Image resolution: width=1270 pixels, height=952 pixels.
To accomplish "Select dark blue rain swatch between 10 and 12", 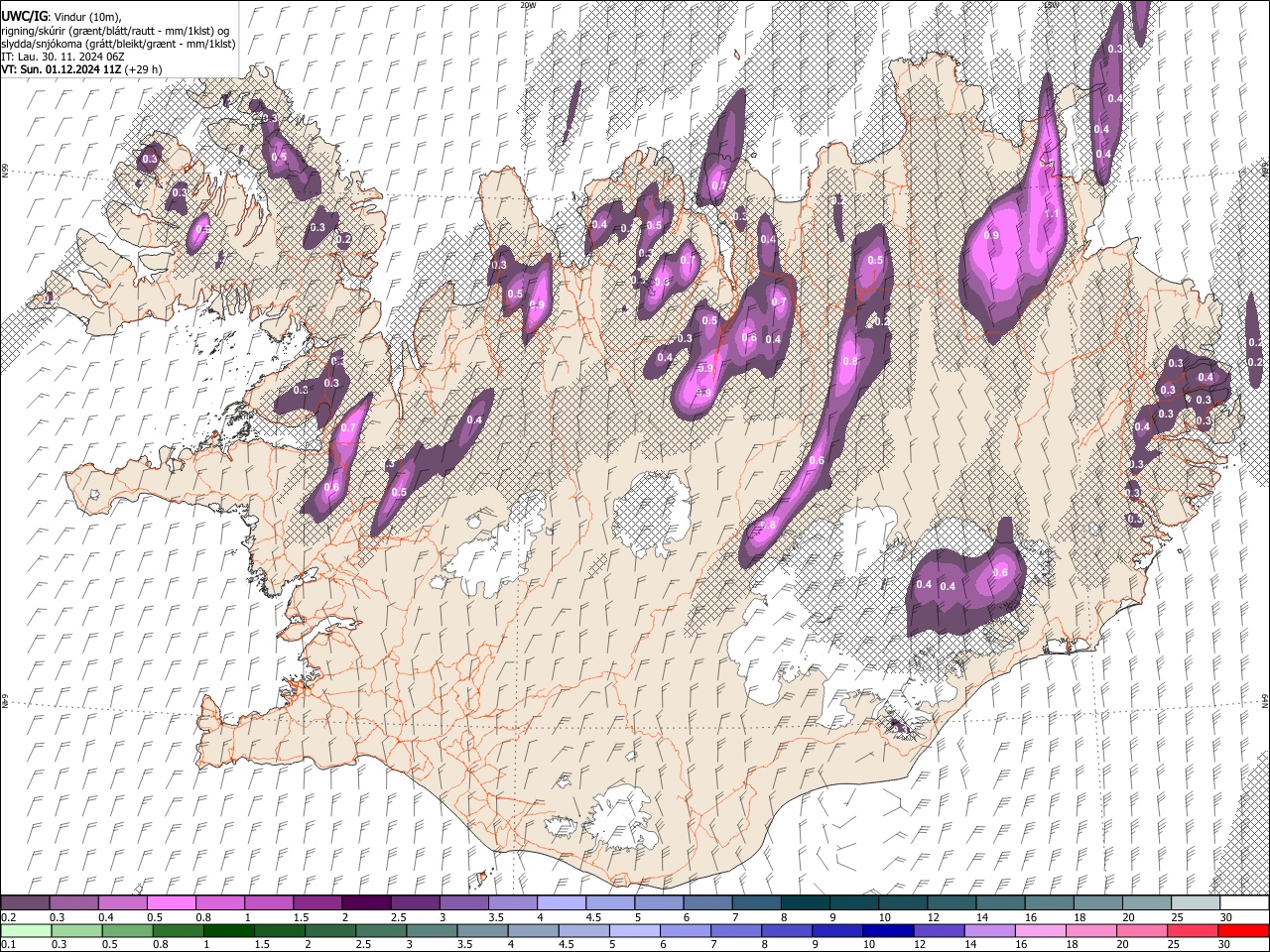I will point(887,930).
